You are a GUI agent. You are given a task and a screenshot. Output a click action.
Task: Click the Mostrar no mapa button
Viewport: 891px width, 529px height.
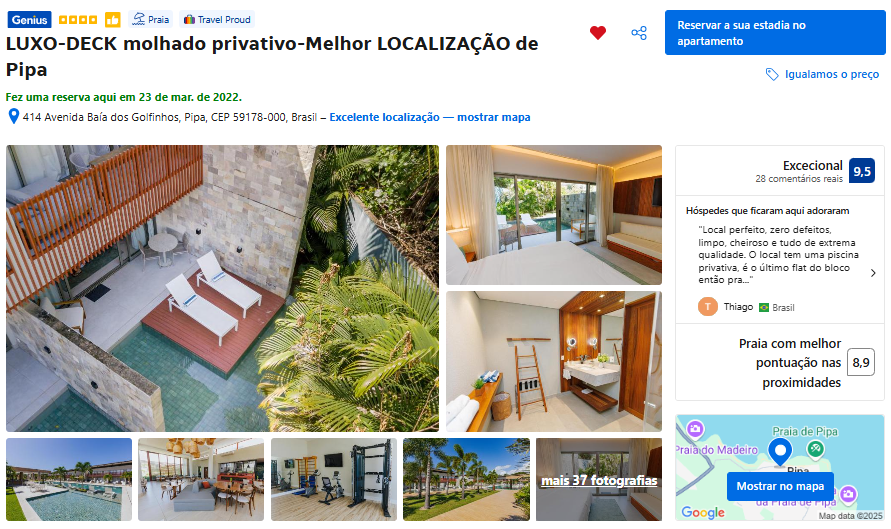(x=780, y=486)
